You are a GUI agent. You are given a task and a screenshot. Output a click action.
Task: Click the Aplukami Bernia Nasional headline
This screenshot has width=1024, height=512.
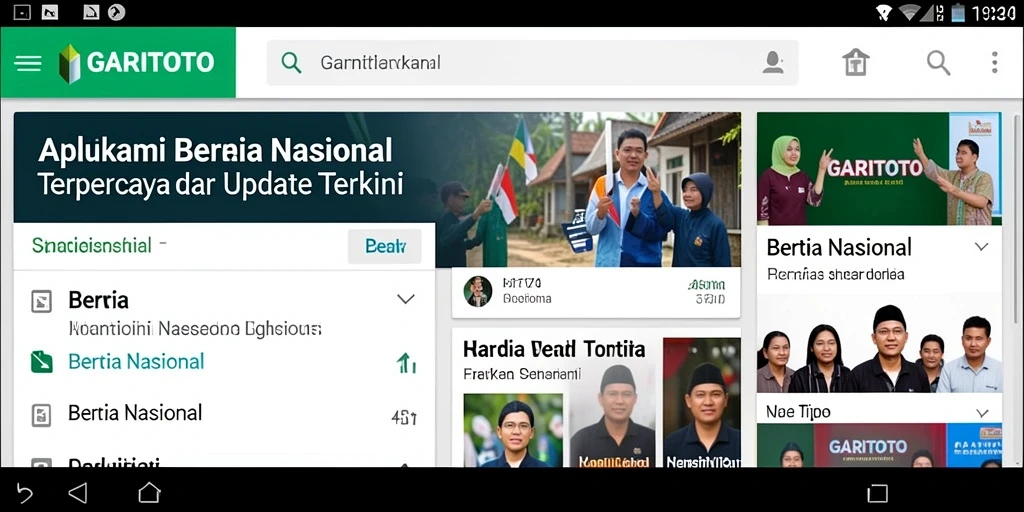216,151
